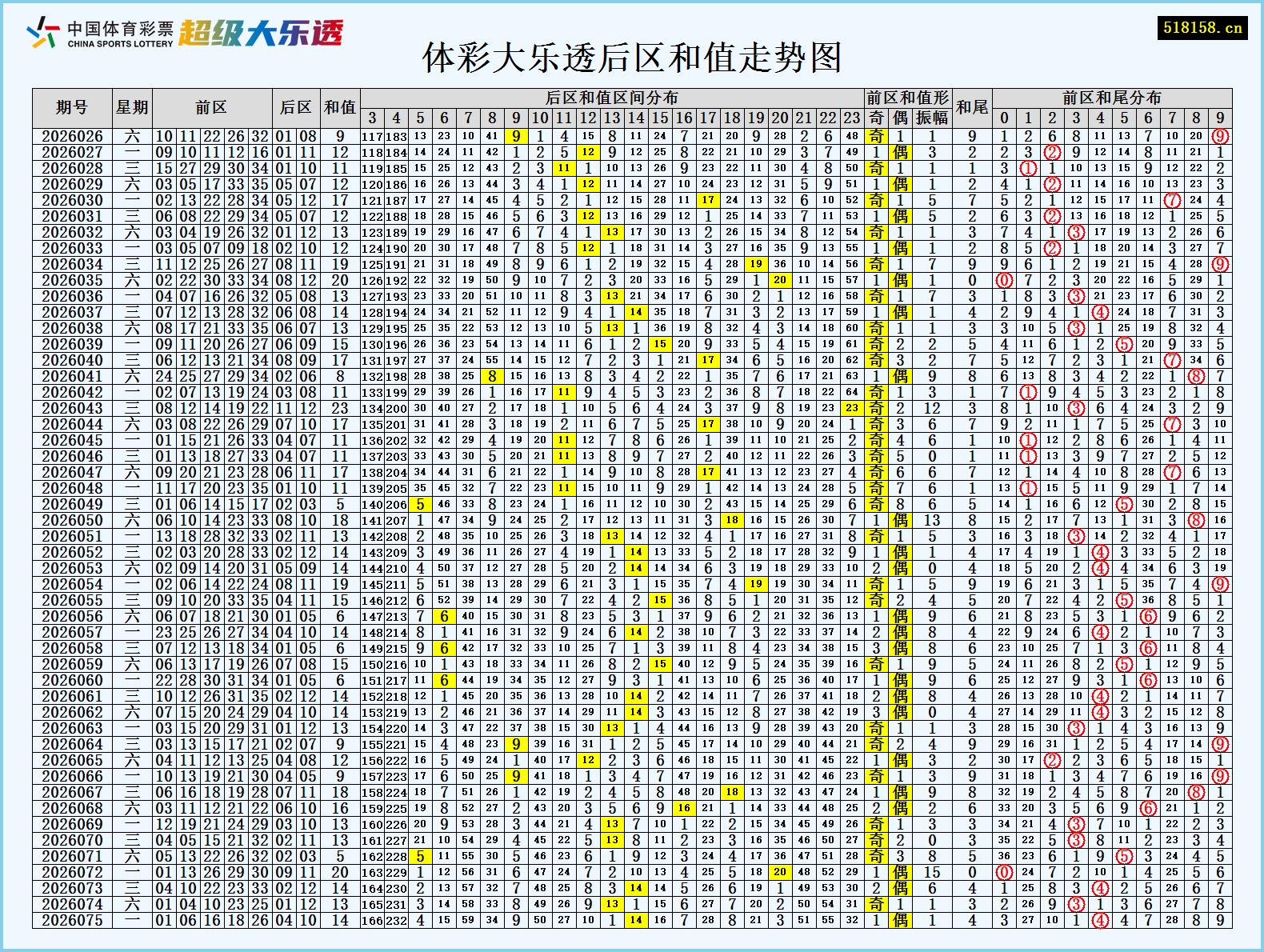Viewport: 1264px width, 952px height.
Task: Click highlighted 奇 cell in row 2026026
Action: [x=876, y=136]
